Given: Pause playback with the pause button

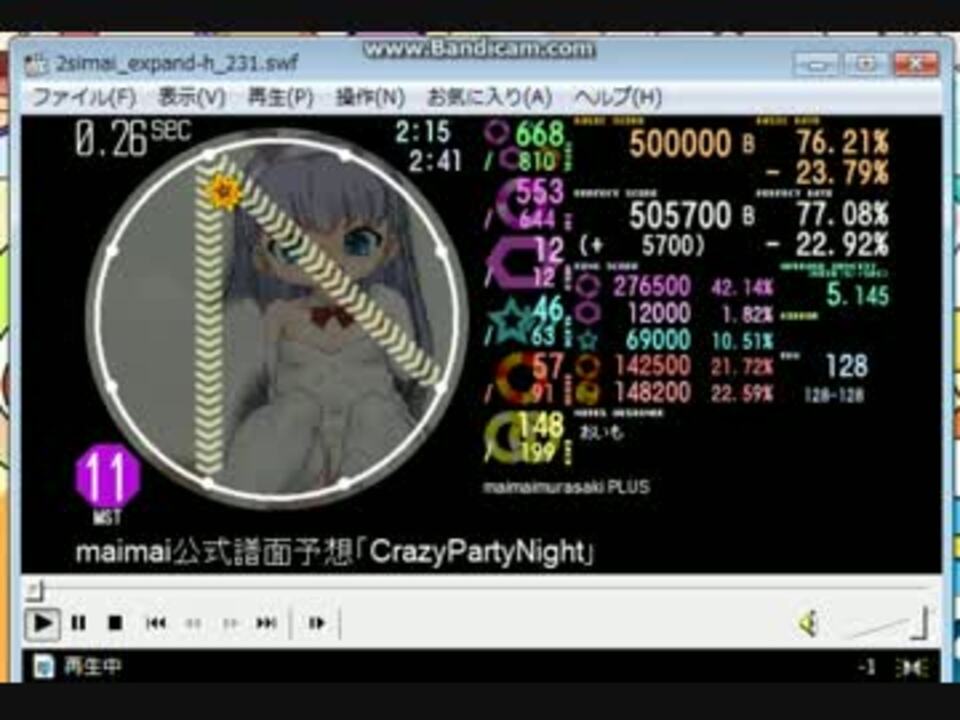Looking at the screenshot, I should coord(78,623).
